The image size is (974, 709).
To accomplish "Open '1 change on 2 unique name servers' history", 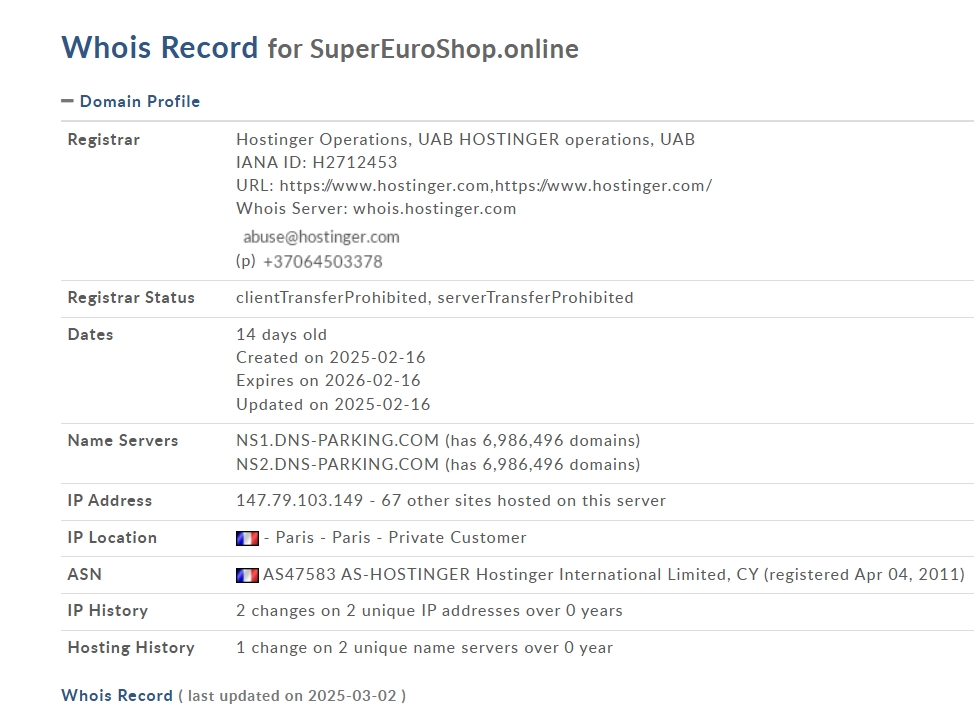I will tap(424, 647).
